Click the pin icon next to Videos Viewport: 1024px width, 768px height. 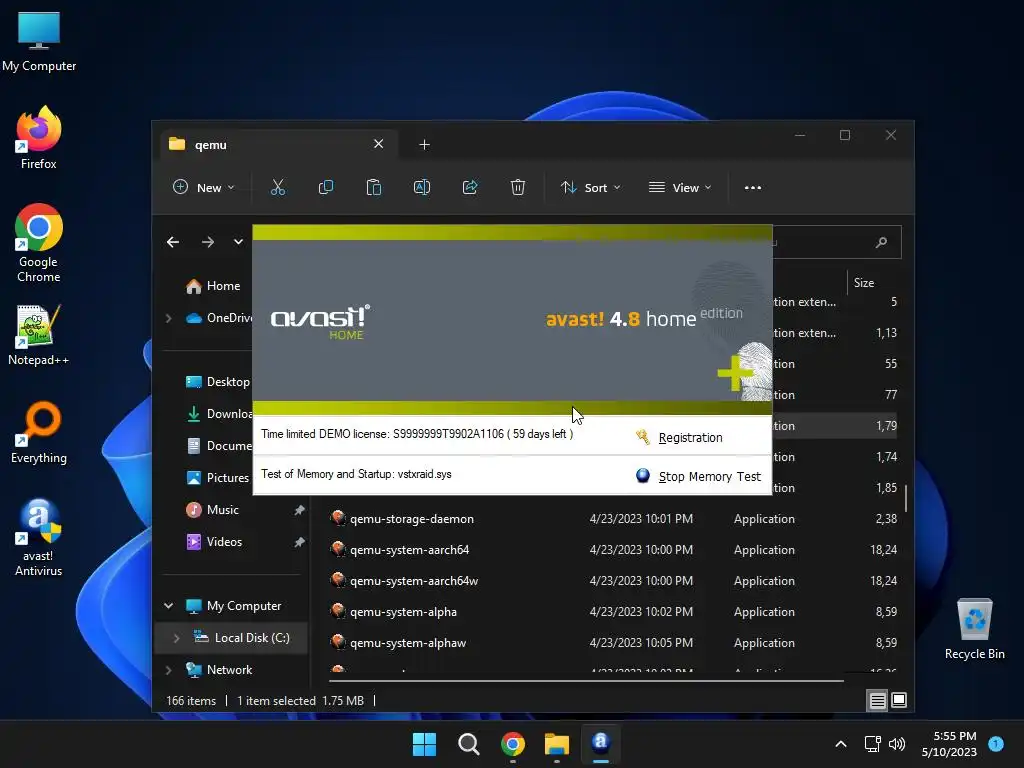[299, 542]
